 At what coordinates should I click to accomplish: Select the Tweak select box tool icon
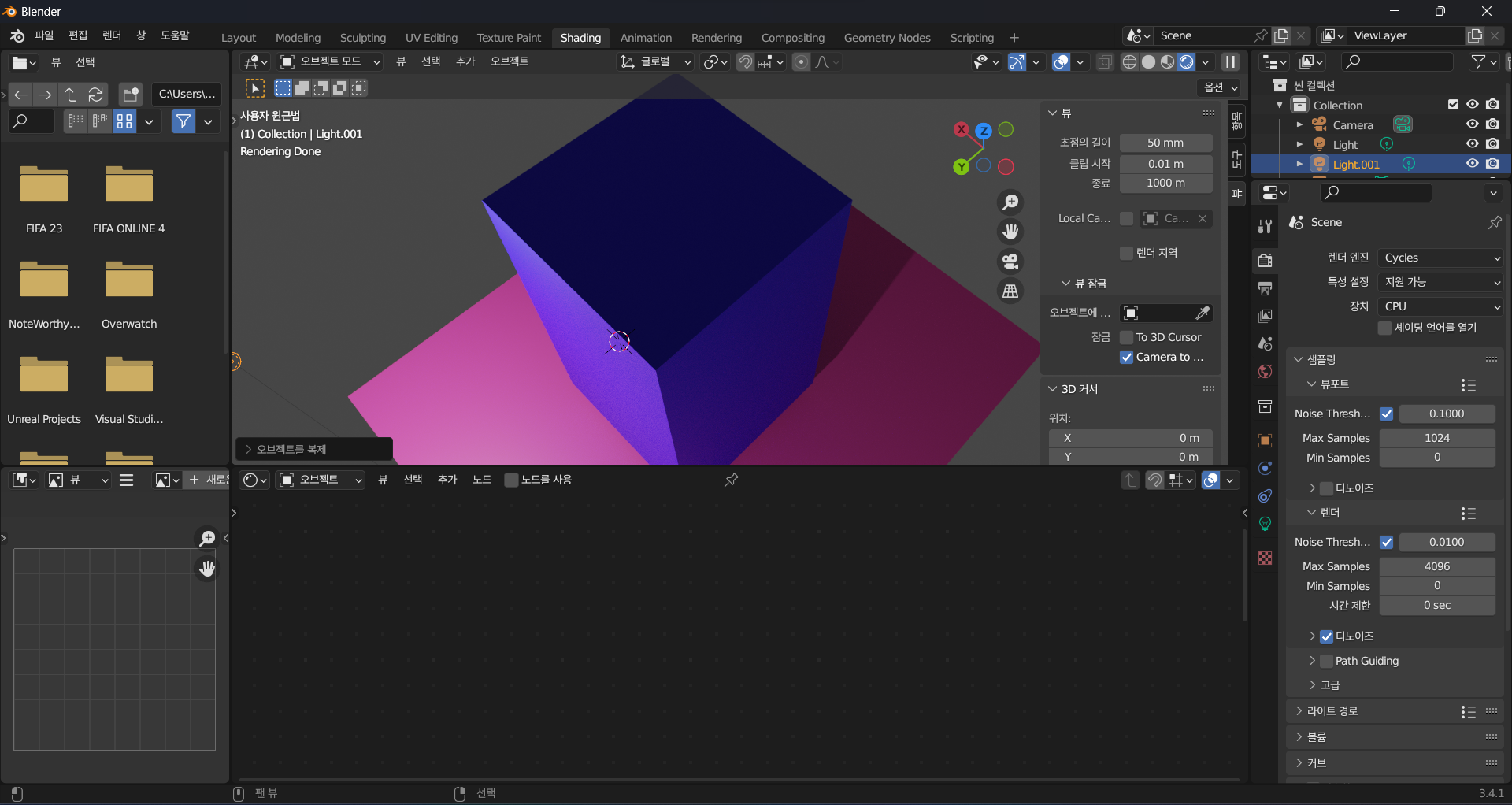pos(255,88)
